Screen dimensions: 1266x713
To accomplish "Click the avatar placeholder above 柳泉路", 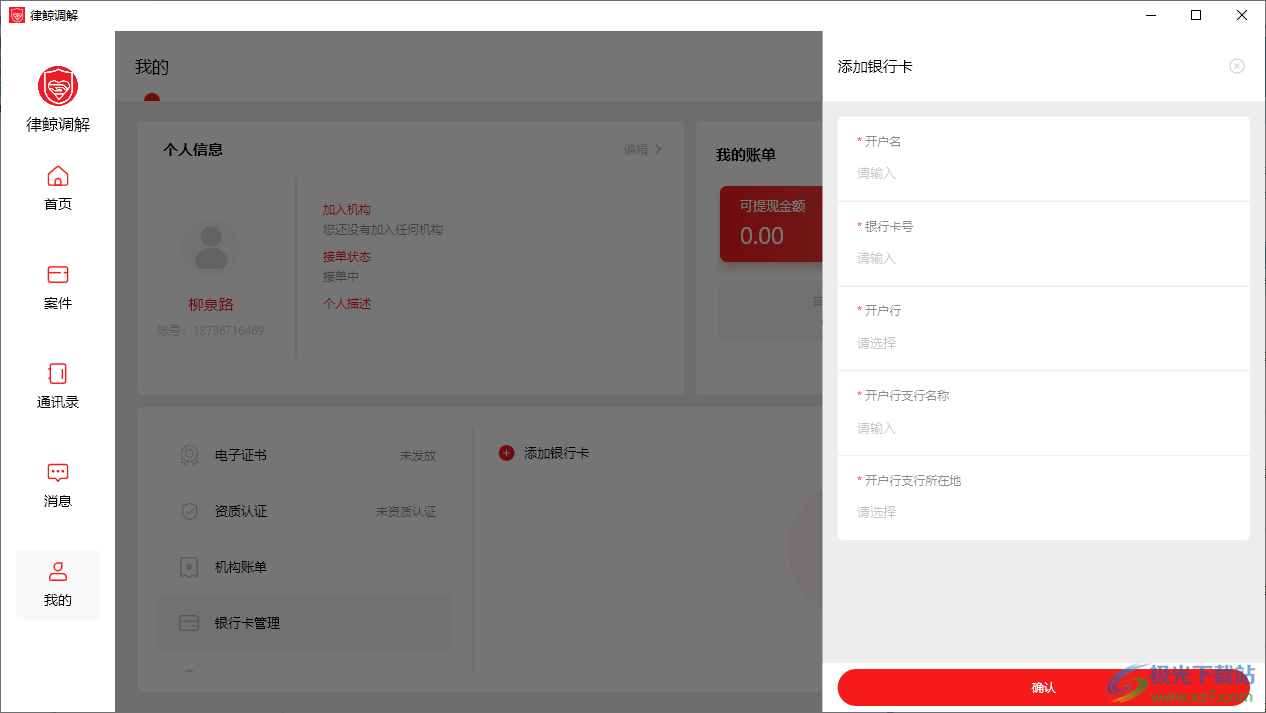I will click(x=210, y=248).
